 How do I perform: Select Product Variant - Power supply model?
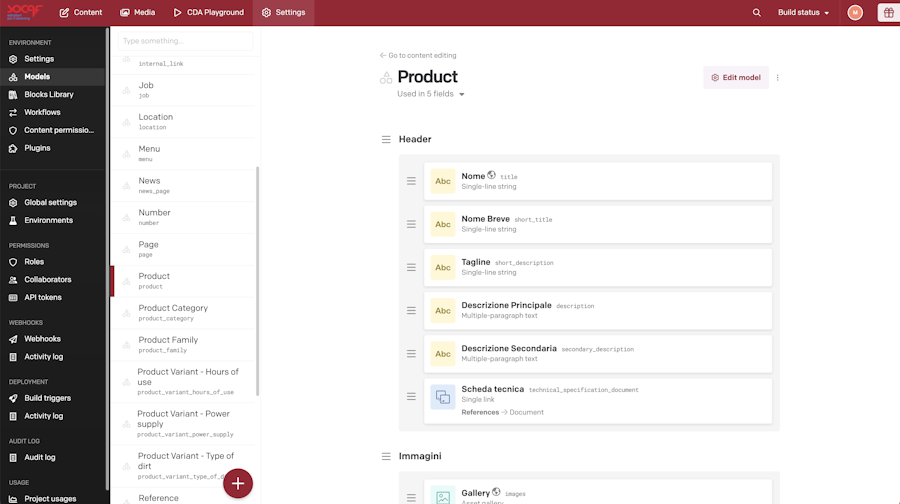tap(183, 424)
